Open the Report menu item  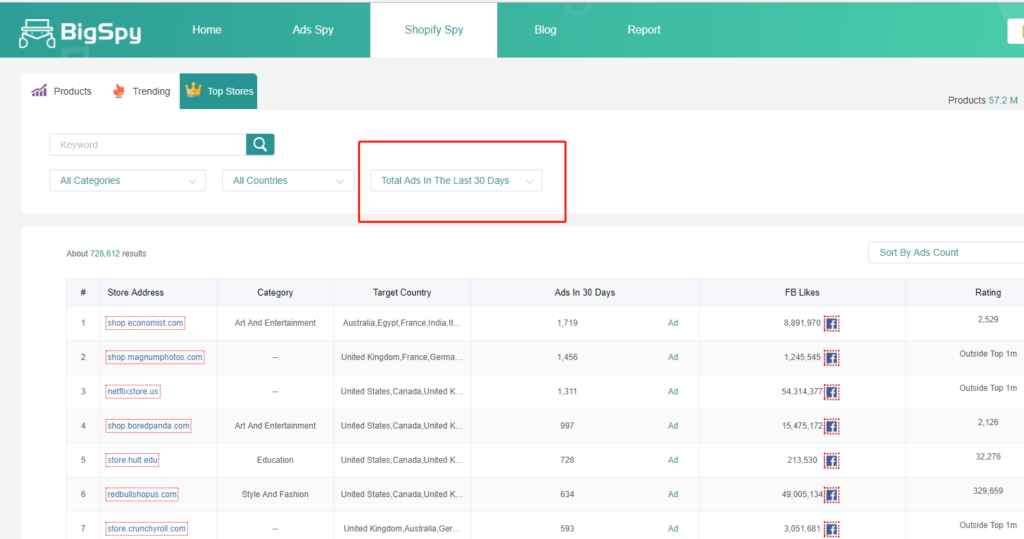[644, 30]
